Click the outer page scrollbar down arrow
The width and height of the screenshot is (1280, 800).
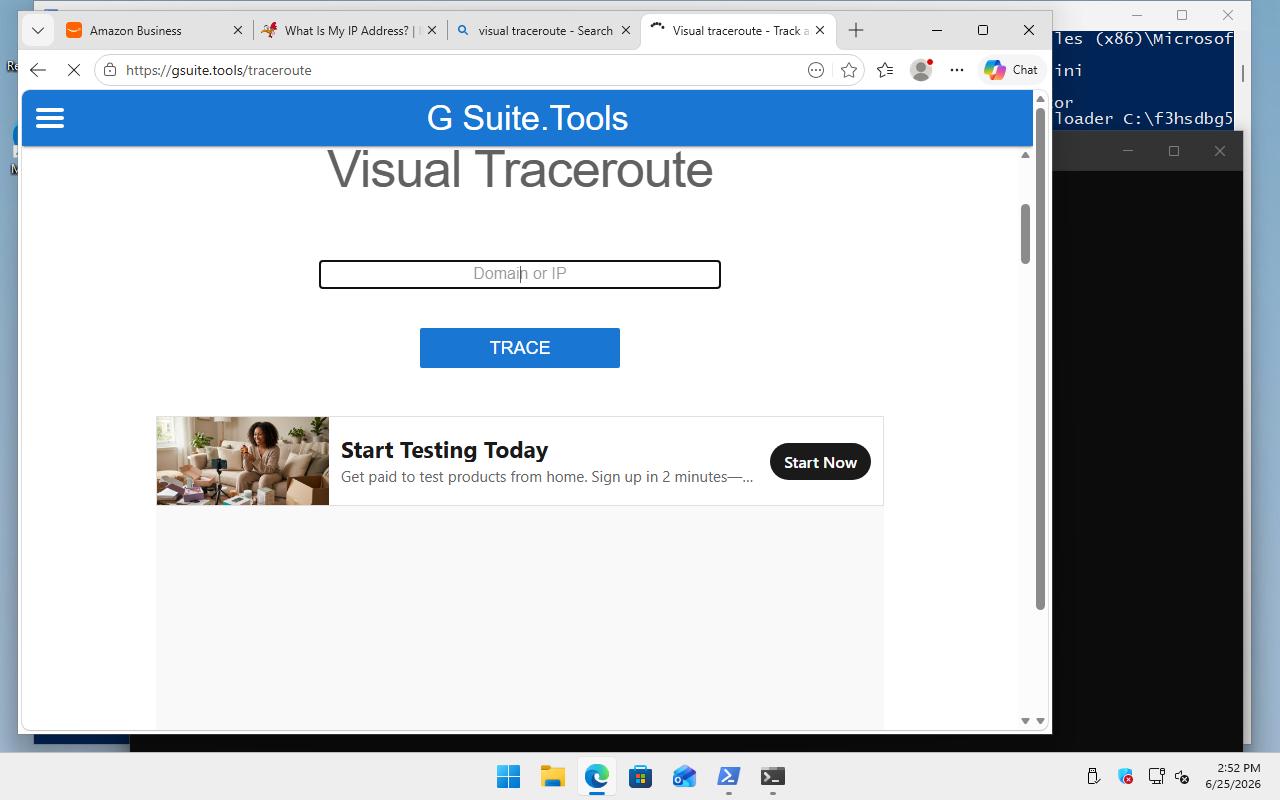(1040, 721)
